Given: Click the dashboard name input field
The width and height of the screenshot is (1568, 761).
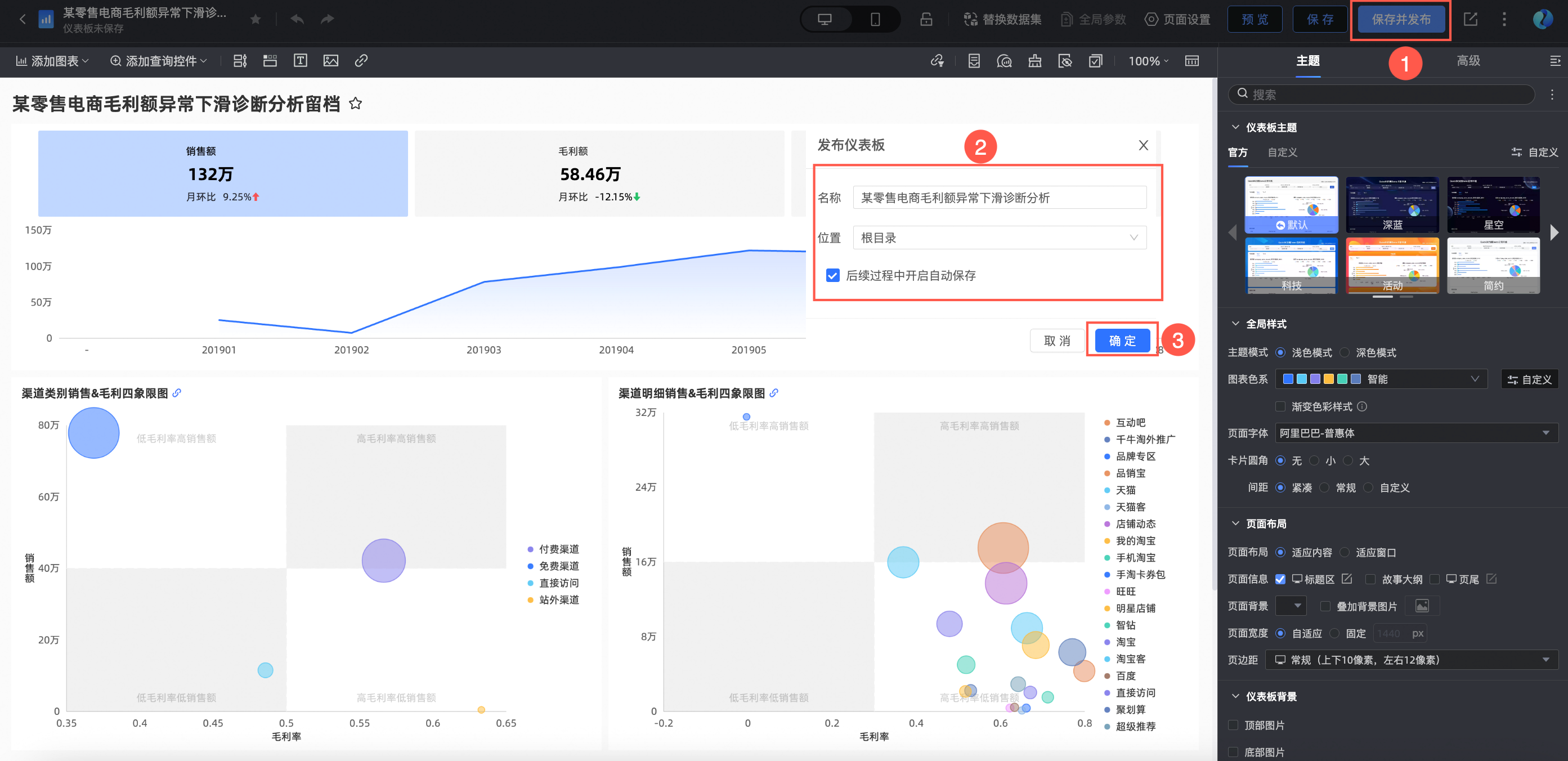Looking at the screenshot, I should tap(999, 198).
